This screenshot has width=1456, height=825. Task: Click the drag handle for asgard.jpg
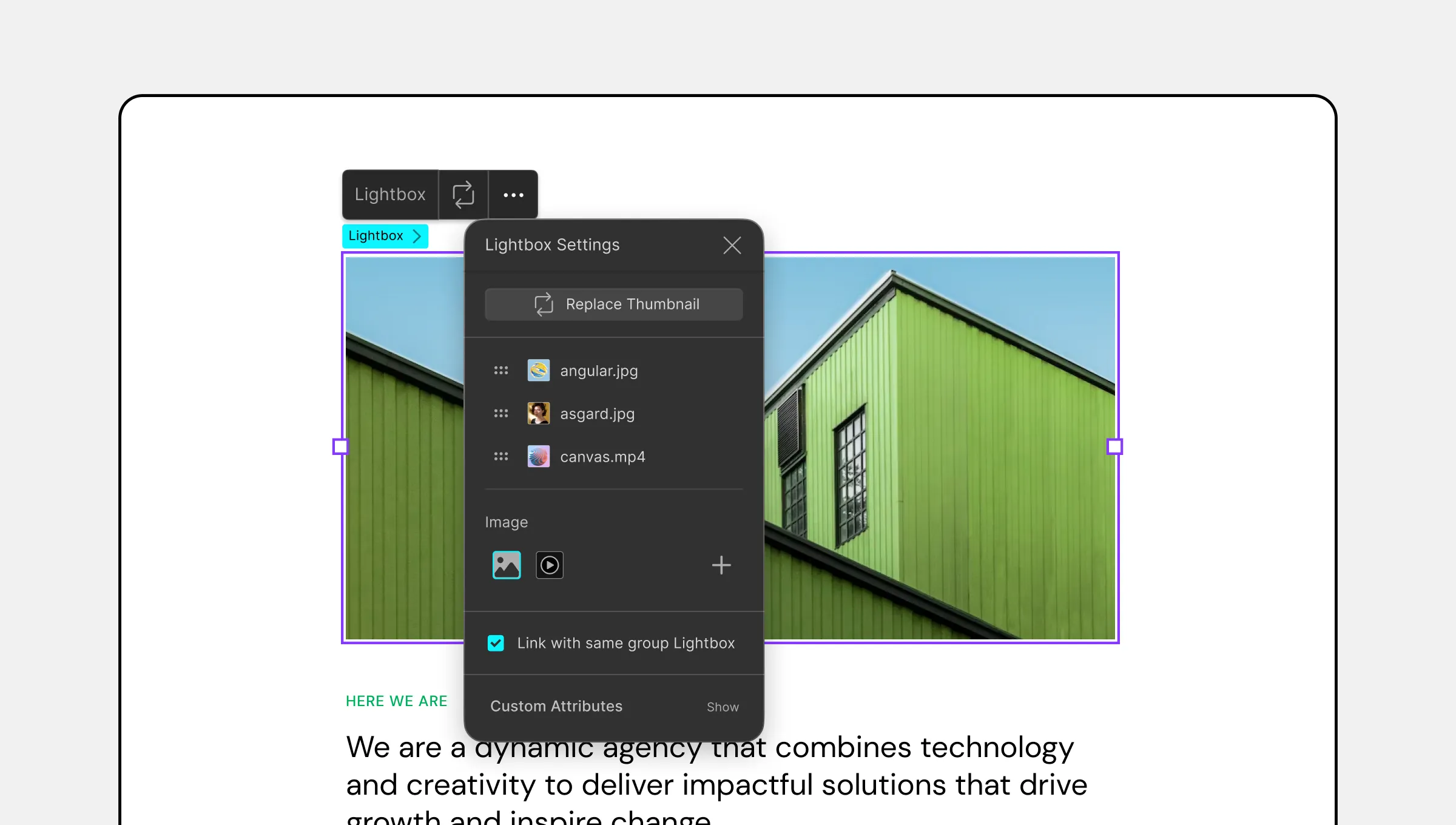pyautogui.click(x=500, y=413)
